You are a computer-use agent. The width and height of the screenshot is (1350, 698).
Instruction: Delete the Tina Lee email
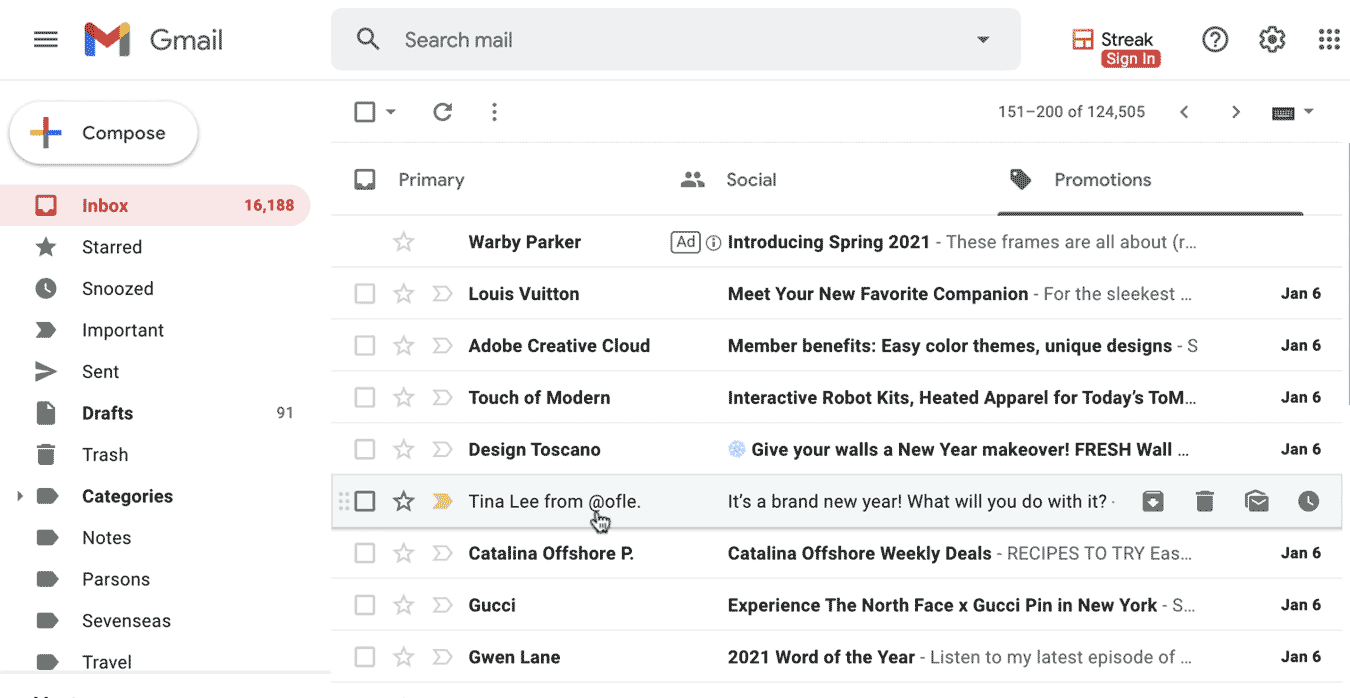coord(1205,501)
